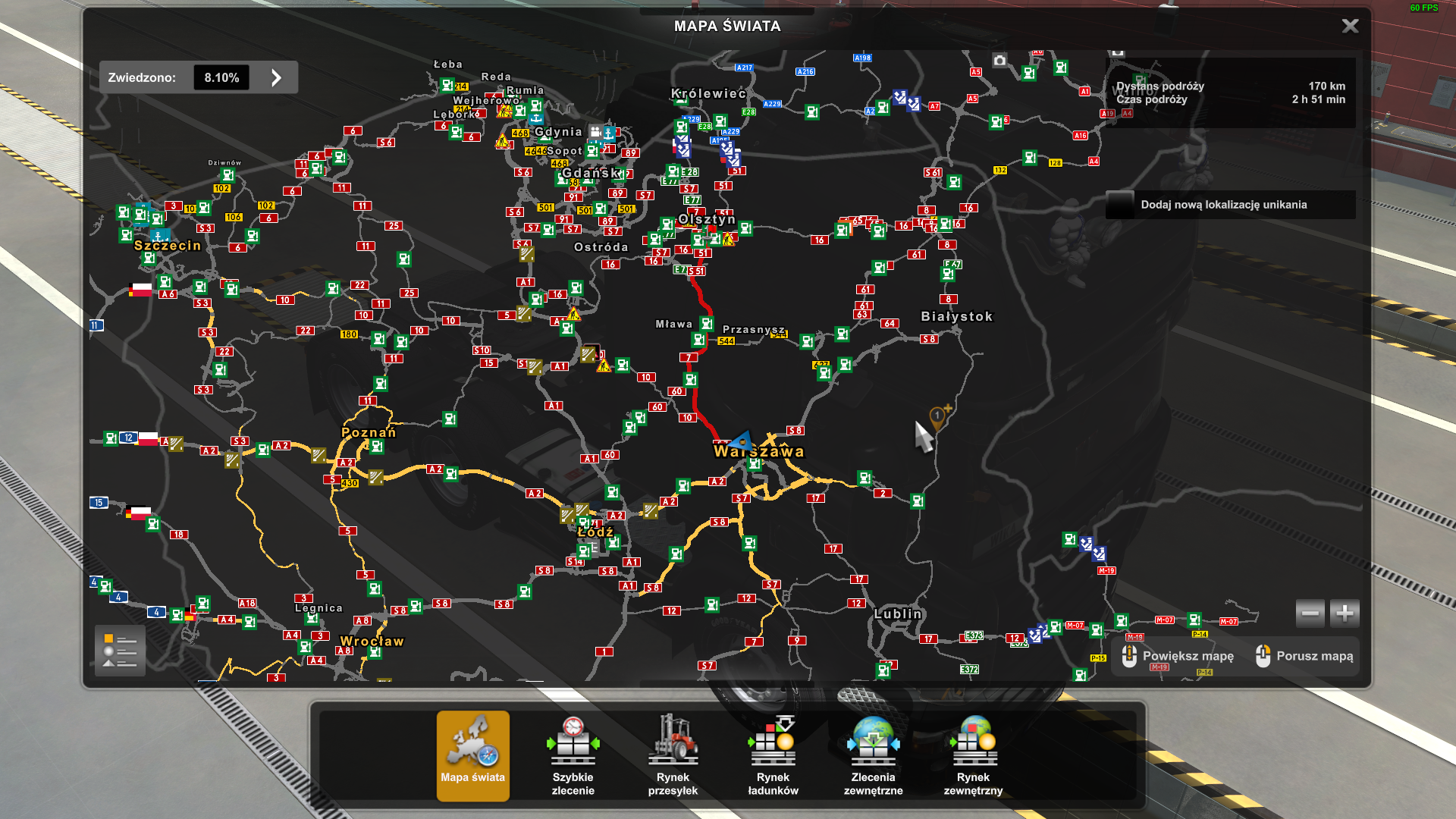Image resolution: width=1456 pixels, height=819 pixels.
Task: Open the Mapa świata tab
Action: [x=472, y=755]
